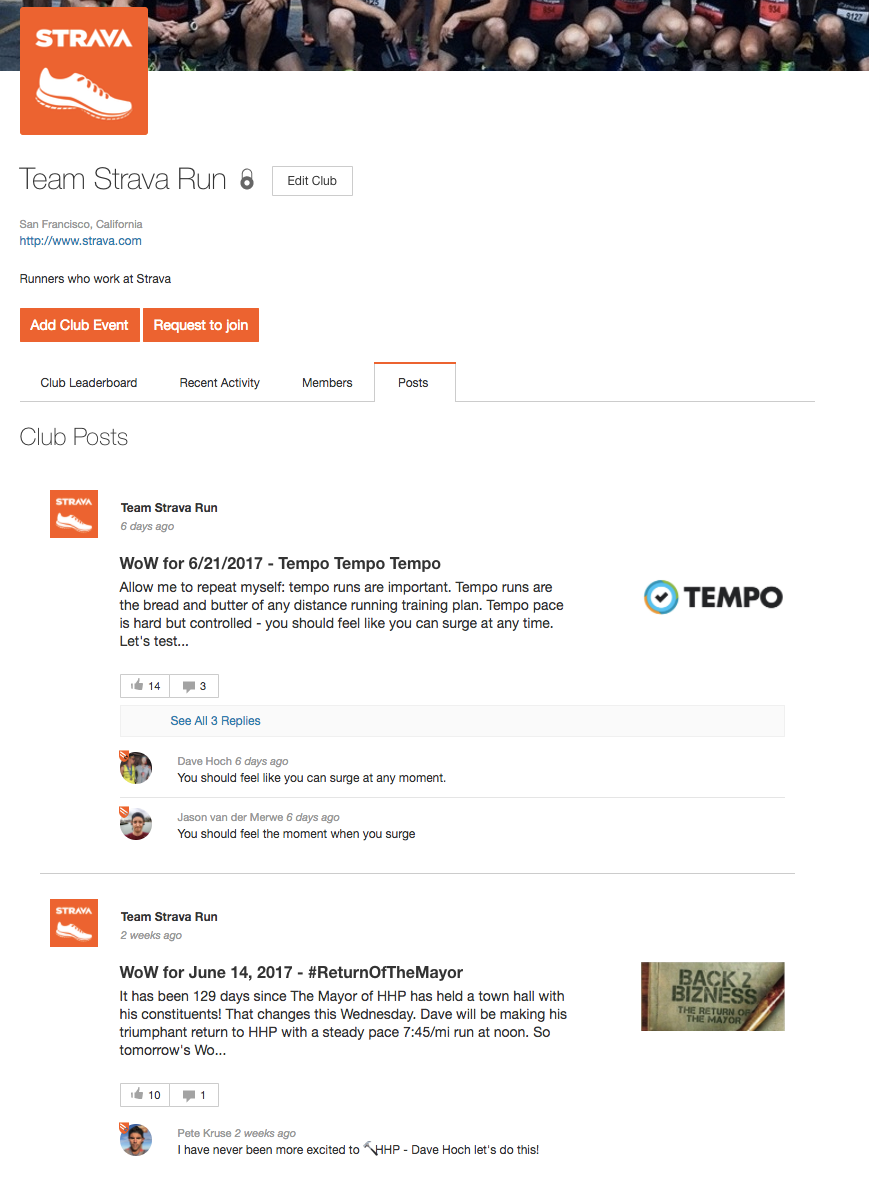The image size is (869, 1187).
Task: Click the large Strava club logo
Action: [83, 71]
